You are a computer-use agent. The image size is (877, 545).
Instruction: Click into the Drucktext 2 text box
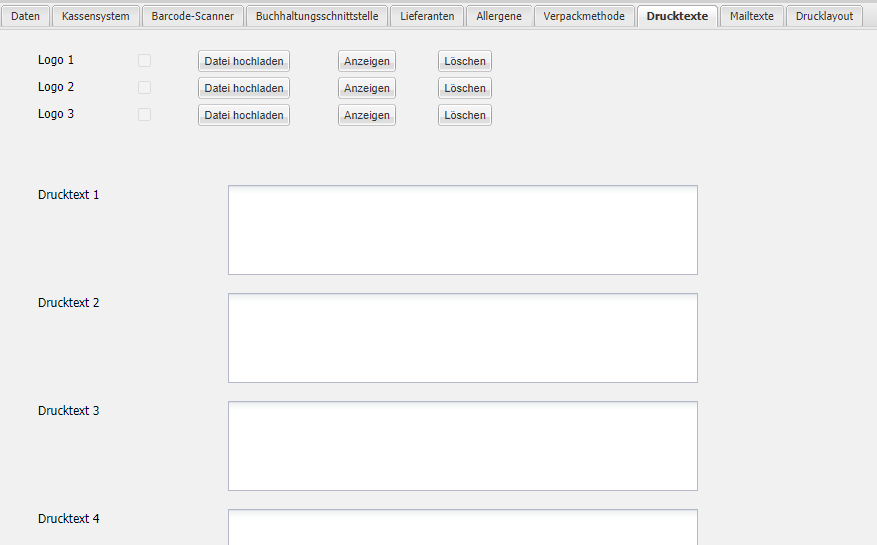coord(462,338)
